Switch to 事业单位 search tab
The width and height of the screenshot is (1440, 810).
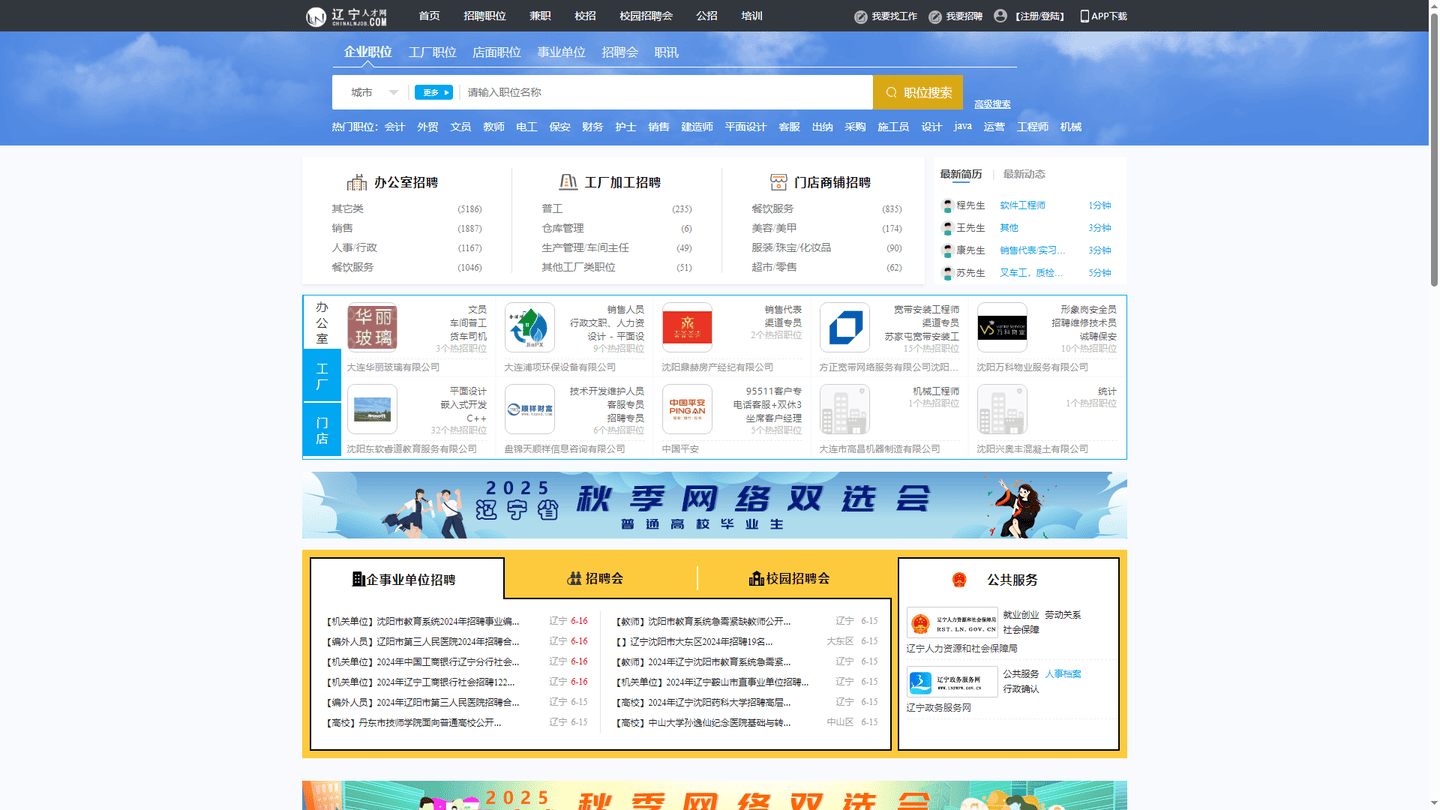pyautogui.click(x=561, y=52)
